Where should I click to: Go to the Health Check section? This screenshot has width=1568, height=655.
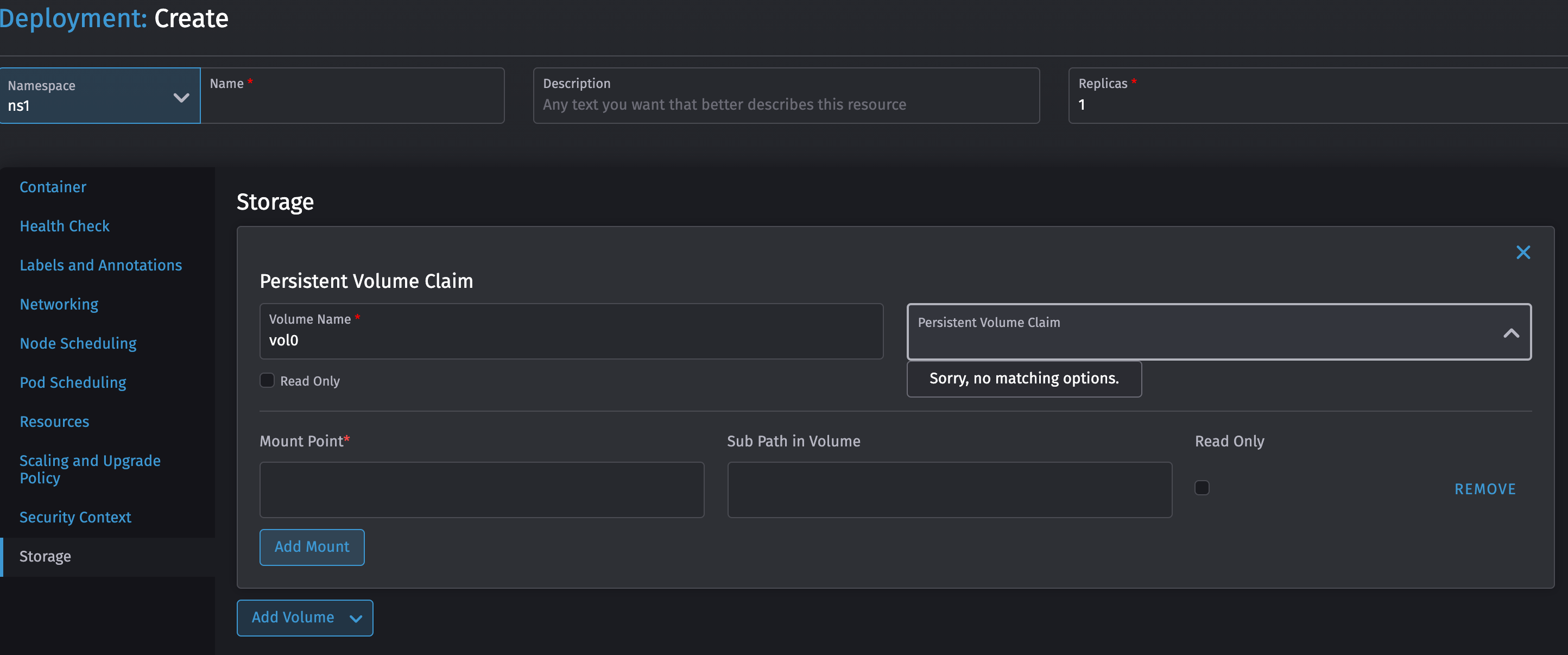click(65, 226)
